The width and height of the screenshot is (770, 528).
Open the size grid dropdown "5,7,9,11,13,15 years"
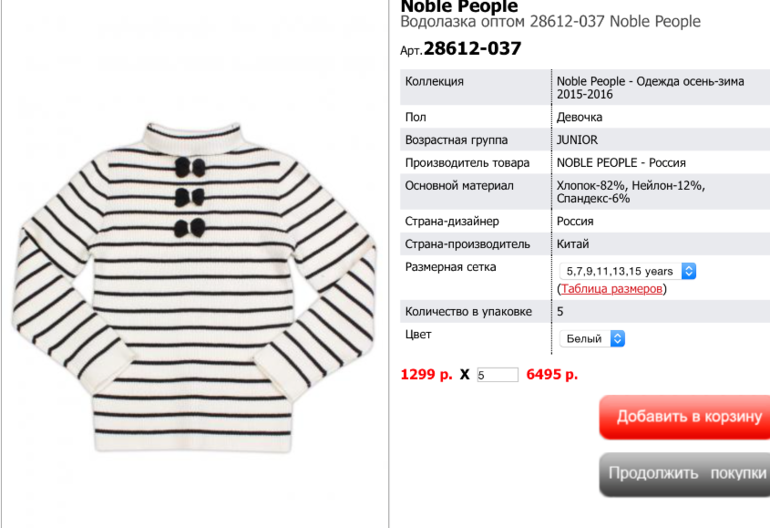pos(628,271)
